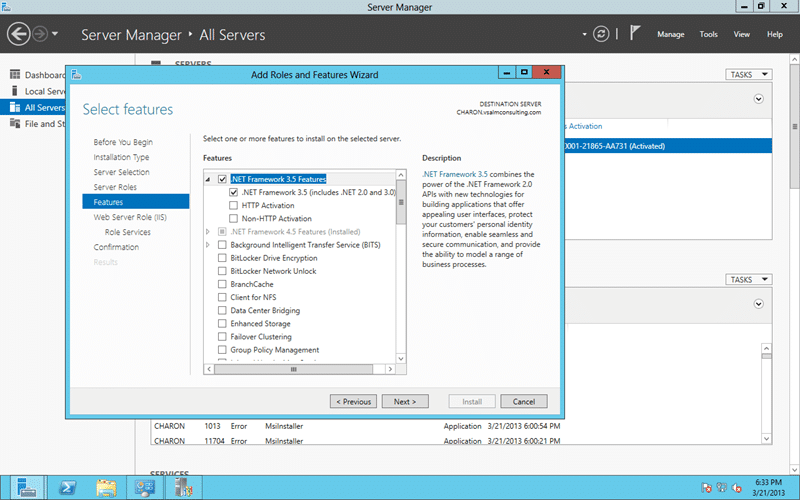Check the Client for NFS box
This screenshot has height=500, width=800.
tap(222, 297)
